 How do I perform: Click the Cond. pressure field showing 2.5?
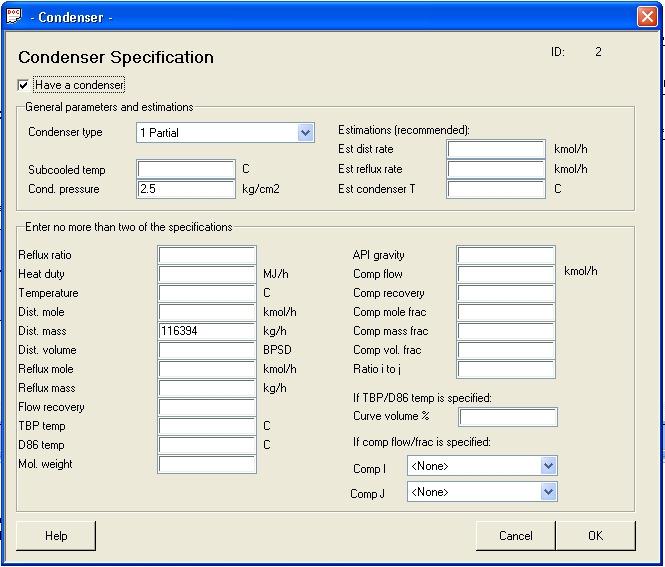[x=186, y=189]
